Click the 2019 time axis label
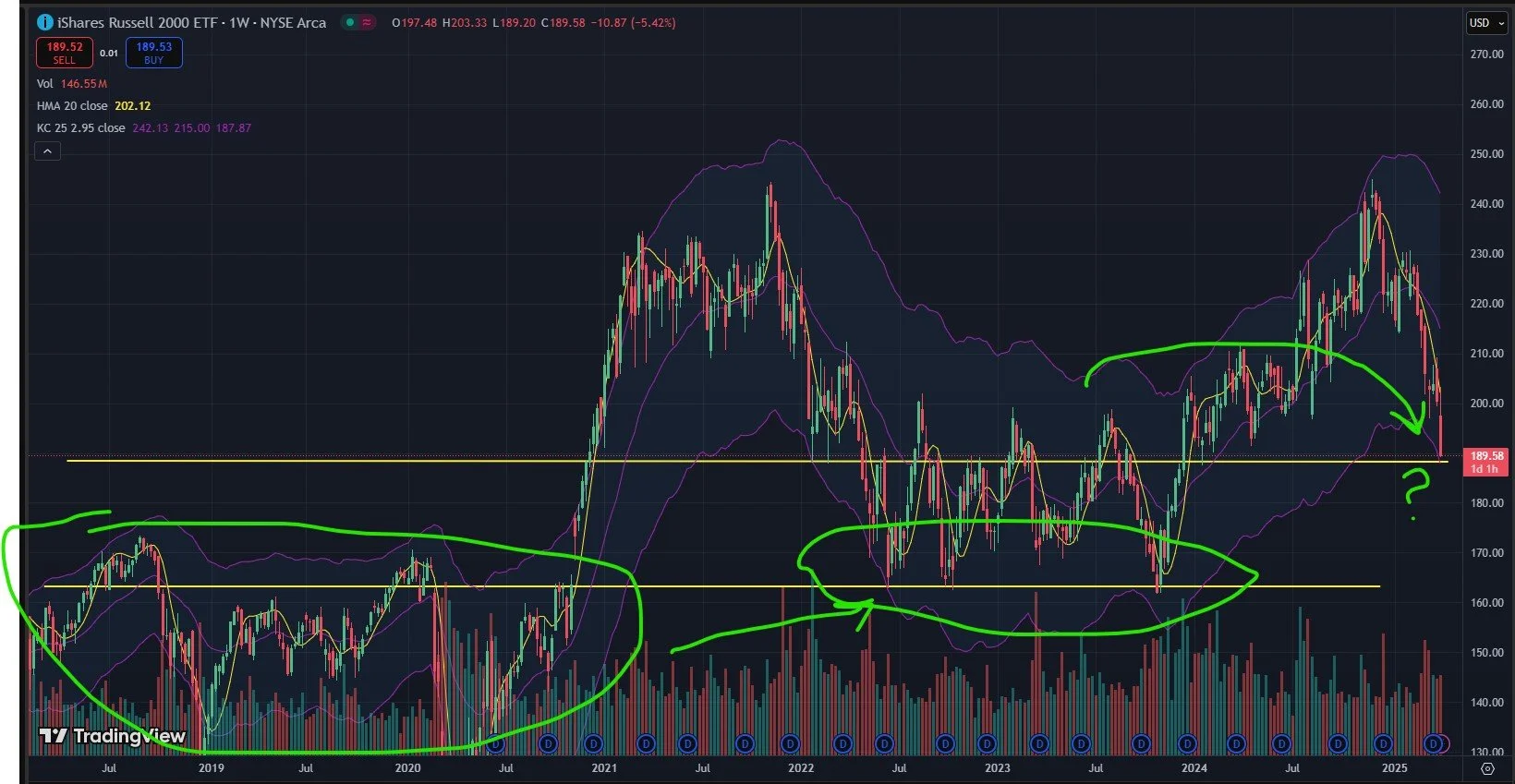 point(212,768)
